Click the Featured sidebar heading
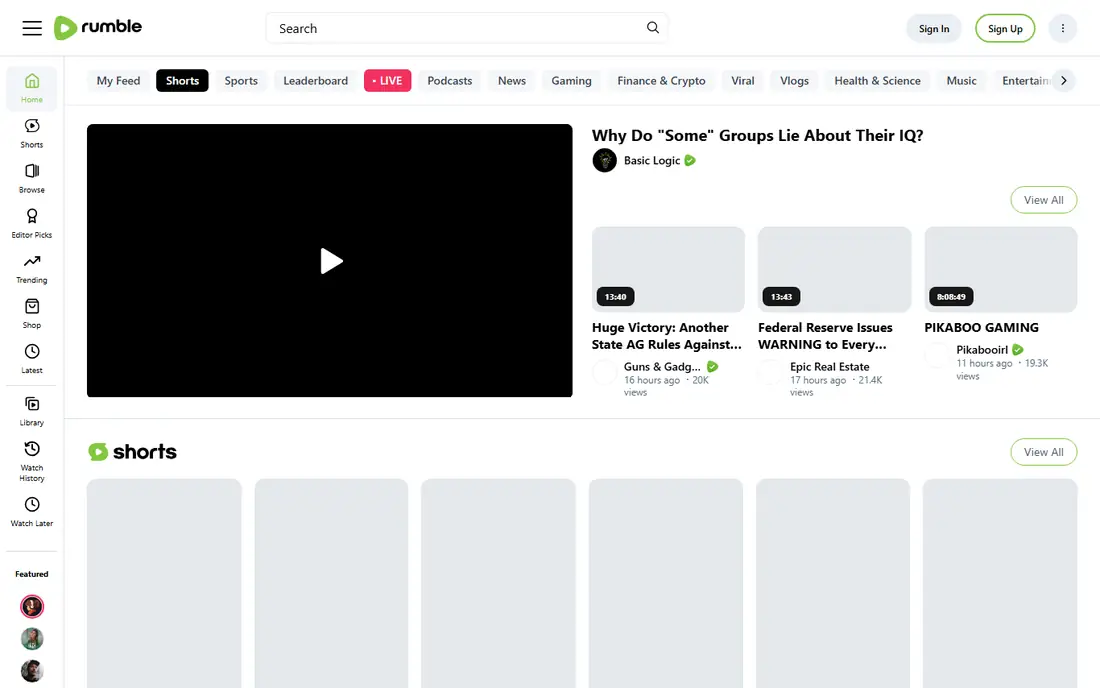Image resolution: width=1100 pixels, height=688 pixels. click(32, 574)
